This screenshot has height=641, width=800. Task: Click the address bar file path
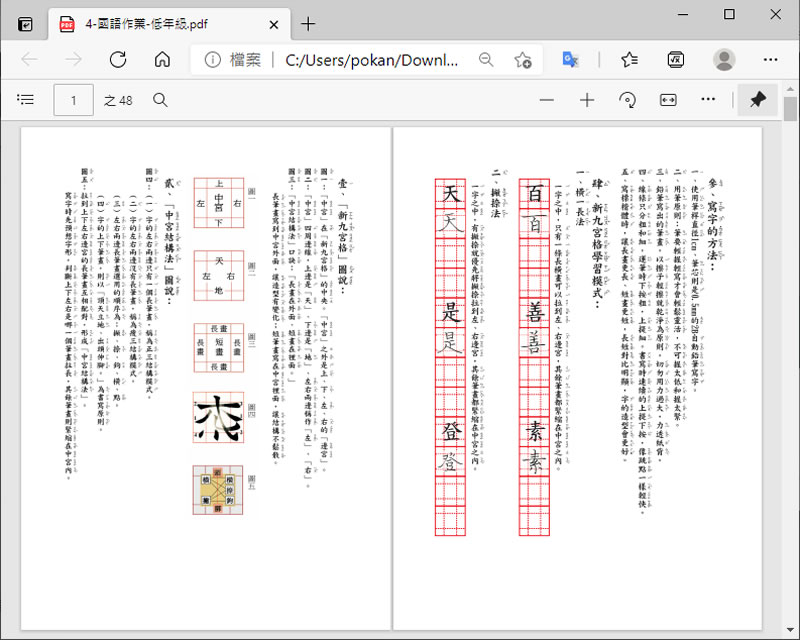click(370, 60)
